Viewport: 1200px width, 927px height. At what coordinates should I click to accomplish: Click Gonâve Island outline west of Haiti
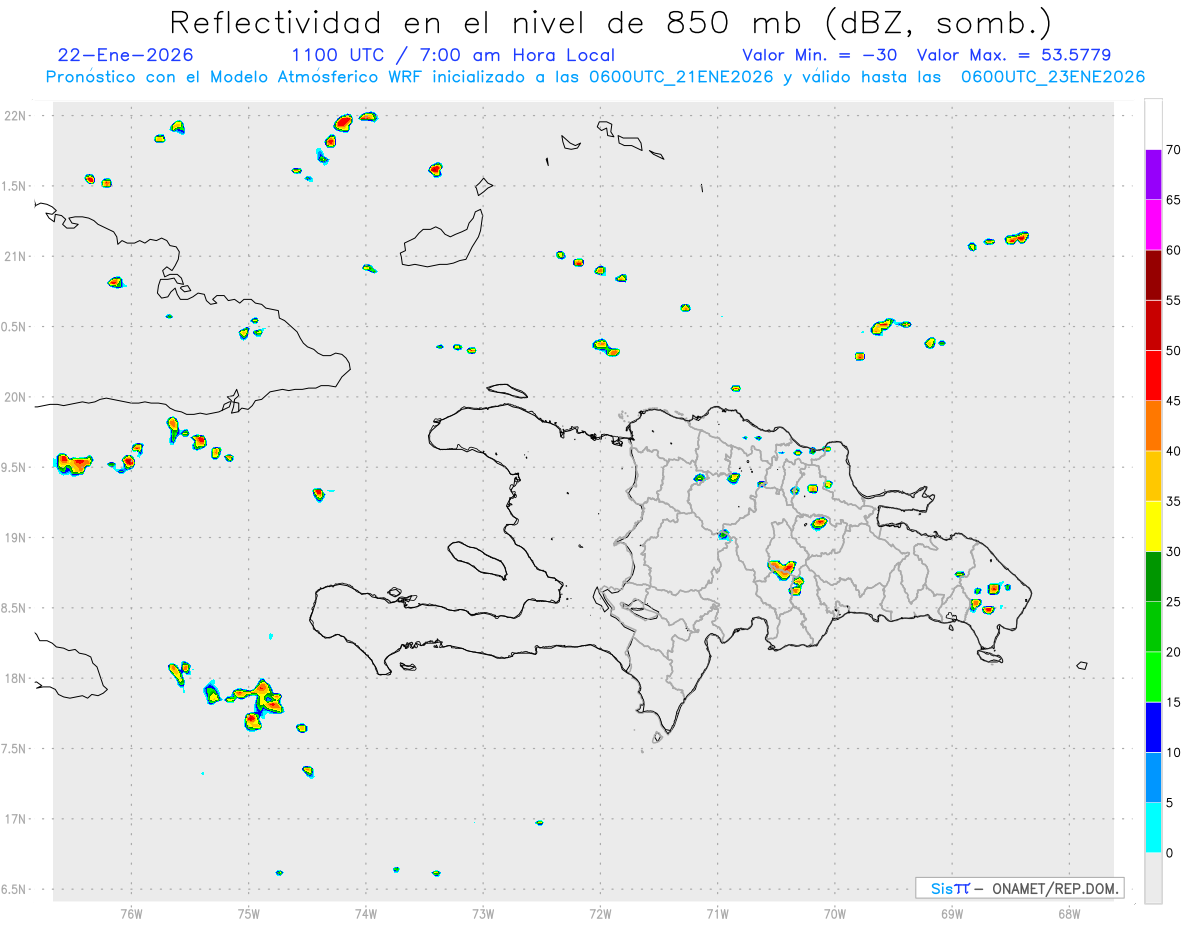[x=476, y=559]
